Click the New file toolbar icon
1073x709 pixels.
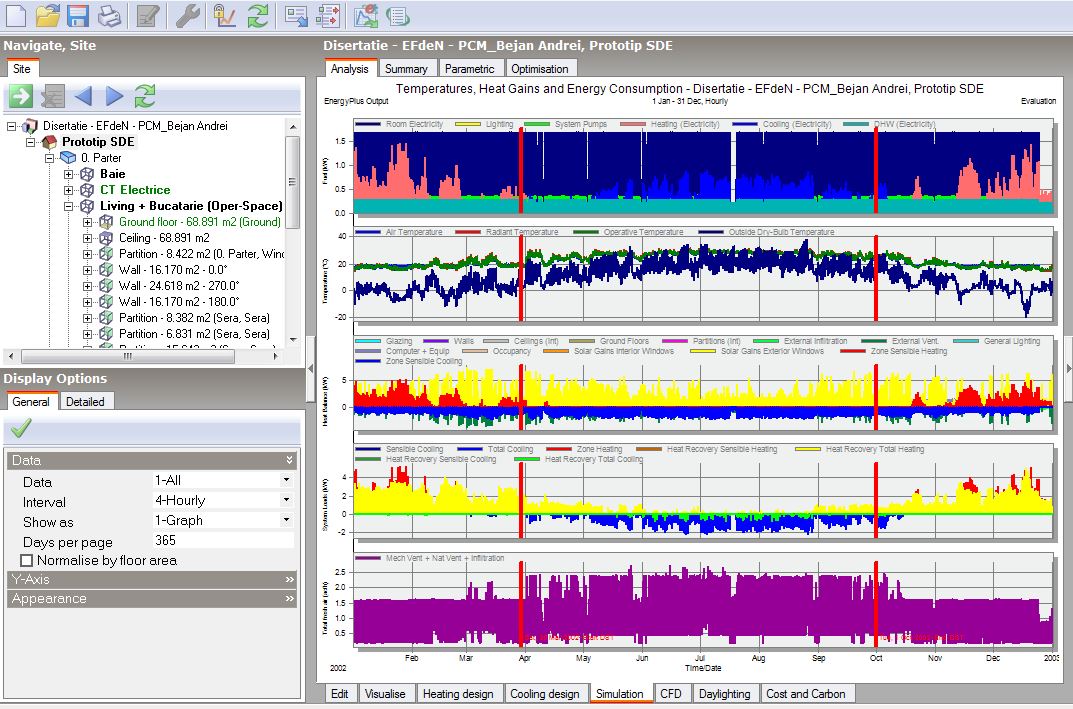(16, 15)
